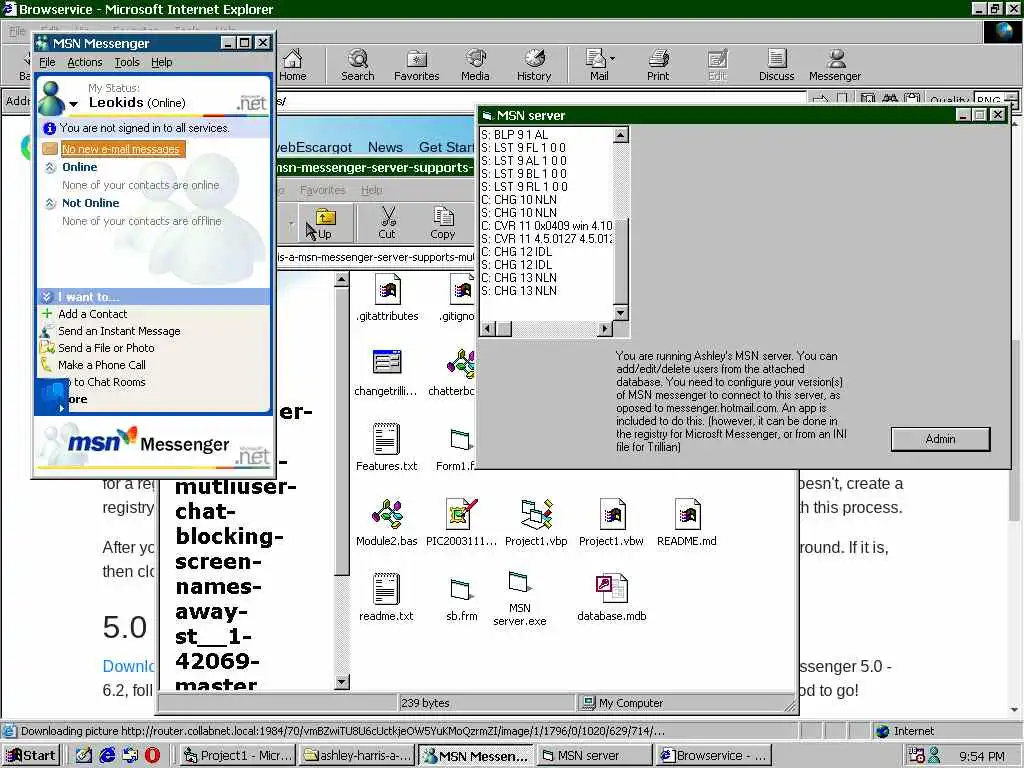Select the database.mdb file icon
The image size is (1024, 768).
611,598
